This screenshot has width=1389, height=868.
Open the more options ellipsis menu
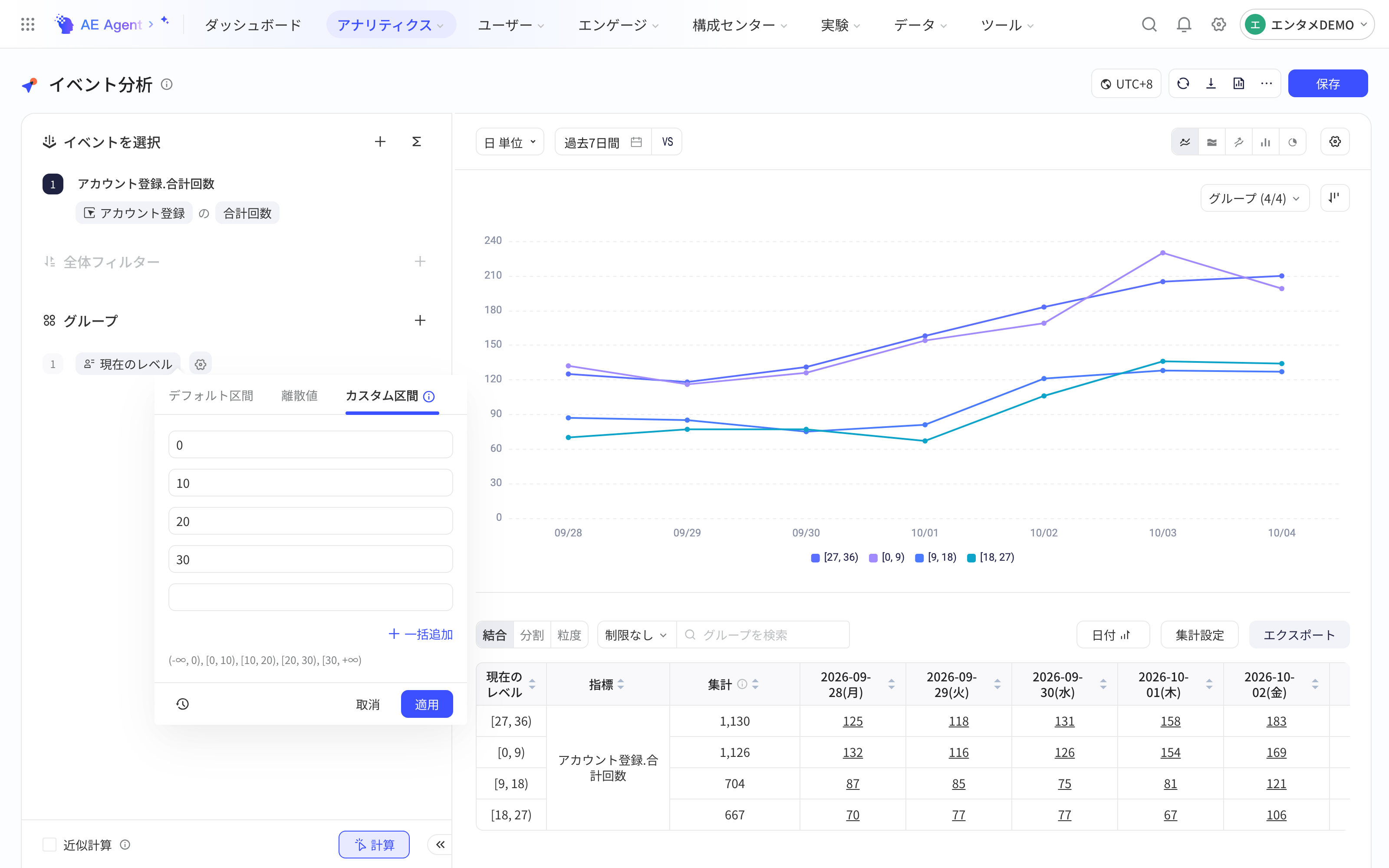(1267, 84)
